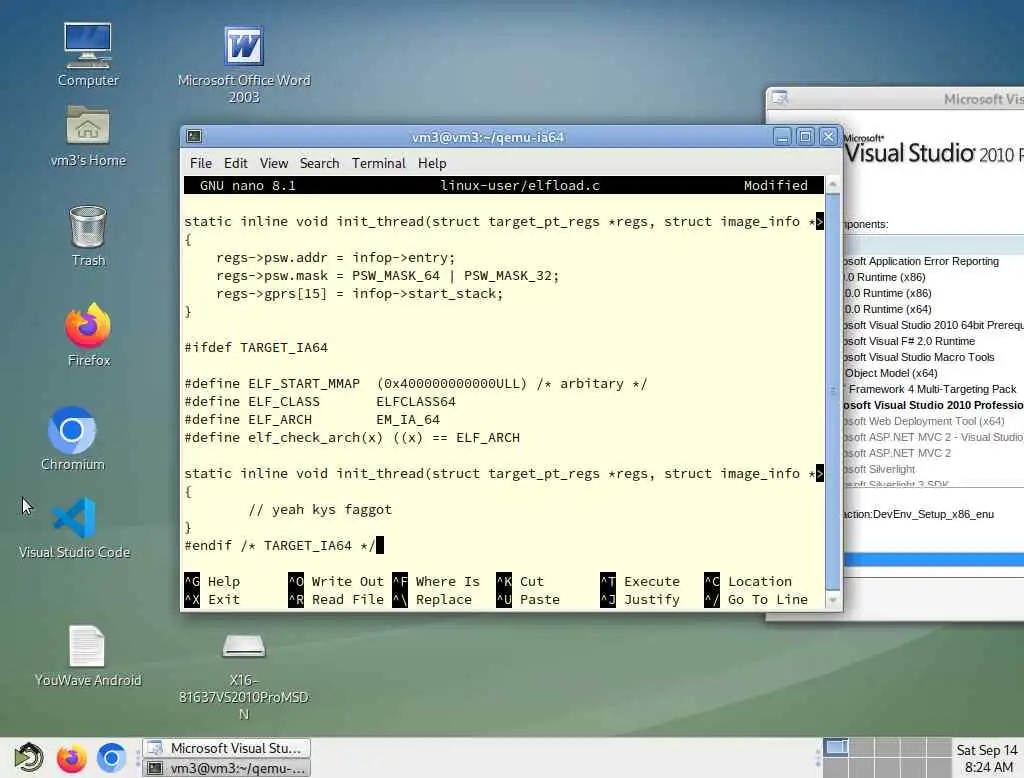
Task: Click '^K Cut' in nano shortcut bar
Action: [520, 581]
